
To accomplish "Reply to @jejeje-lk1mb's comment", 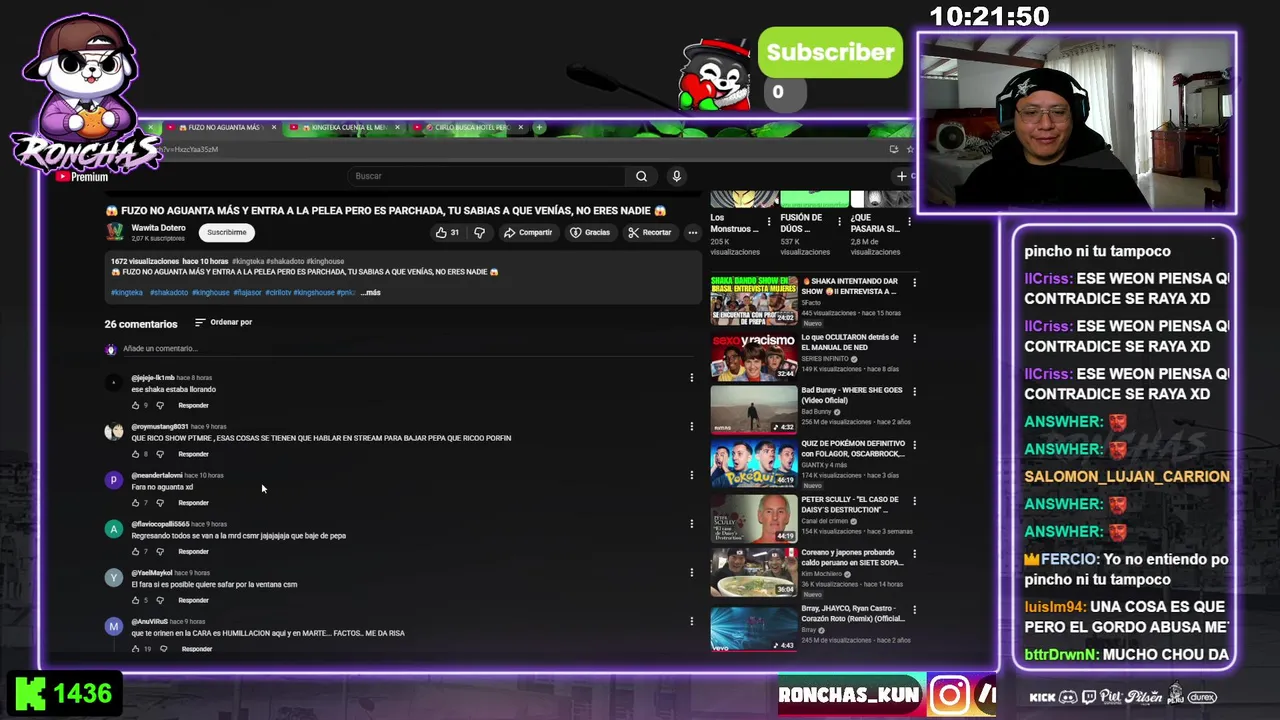I will pos(193,405).
